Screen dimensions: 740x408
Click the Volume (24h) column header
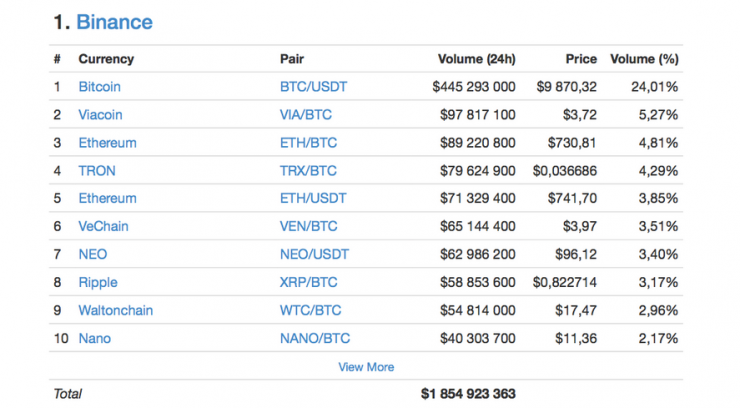click(x=477, y=59)
